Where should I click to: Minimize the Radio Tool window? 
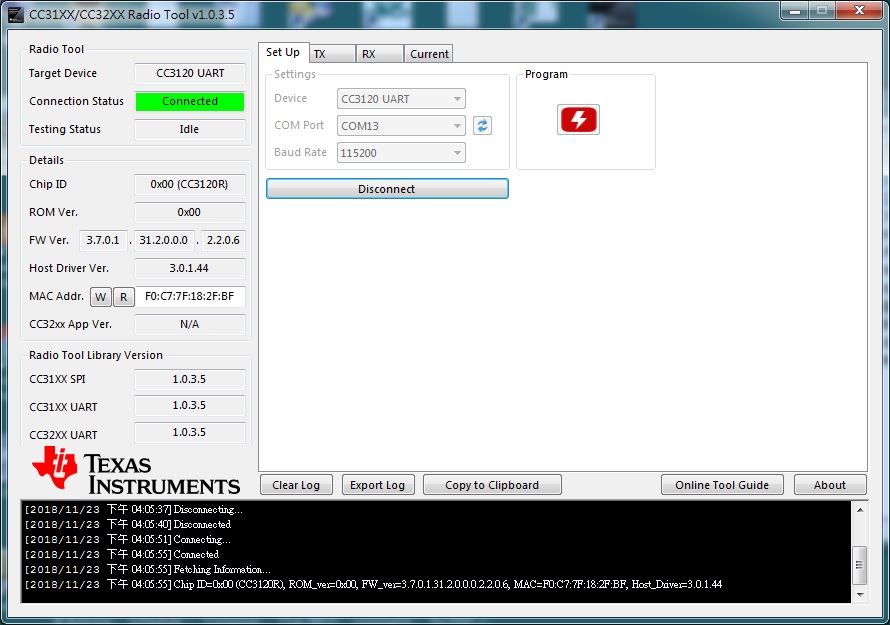(795, 11)
